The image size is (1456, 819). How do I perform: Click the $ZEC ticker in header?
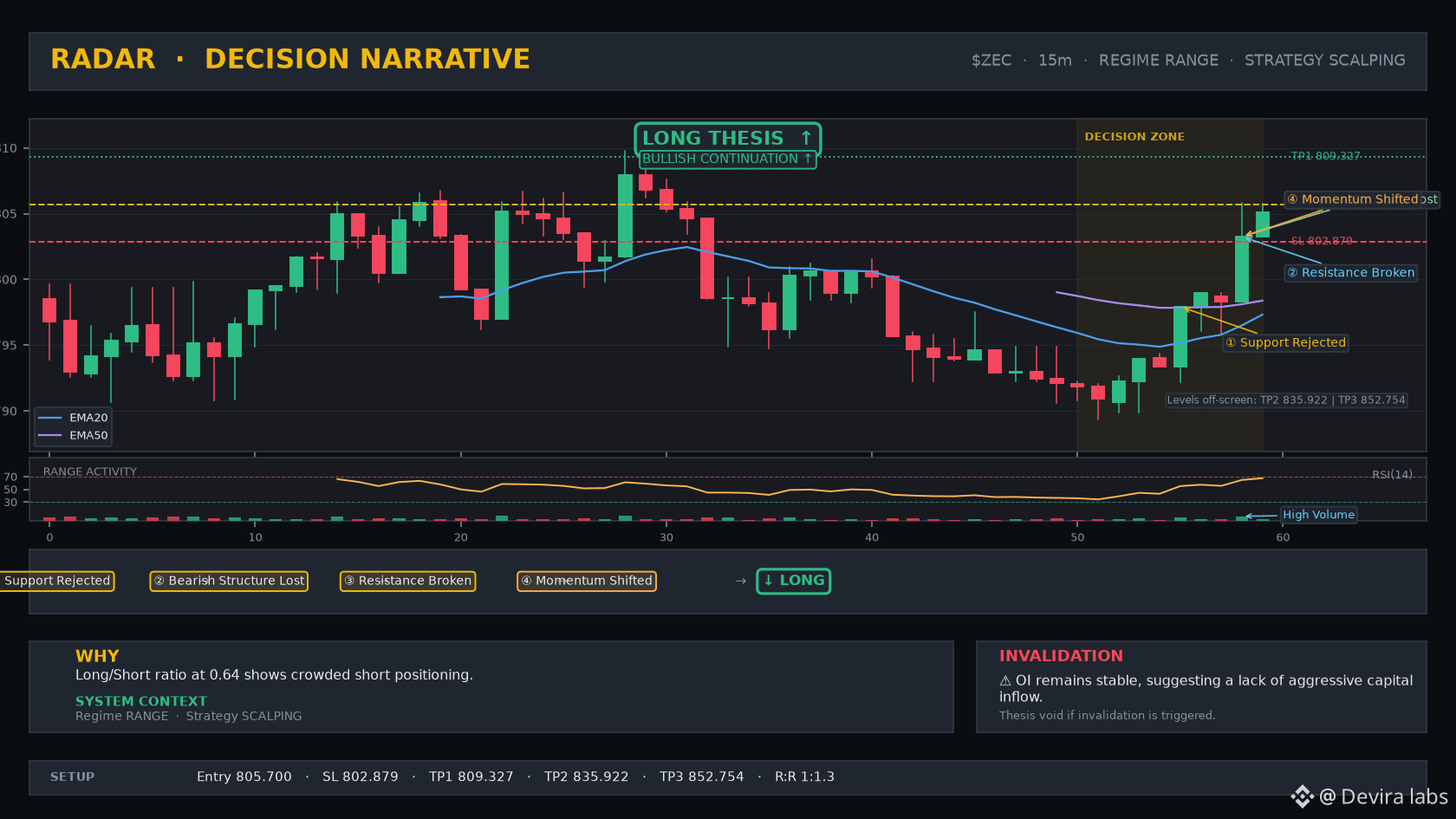pos(991,61)
